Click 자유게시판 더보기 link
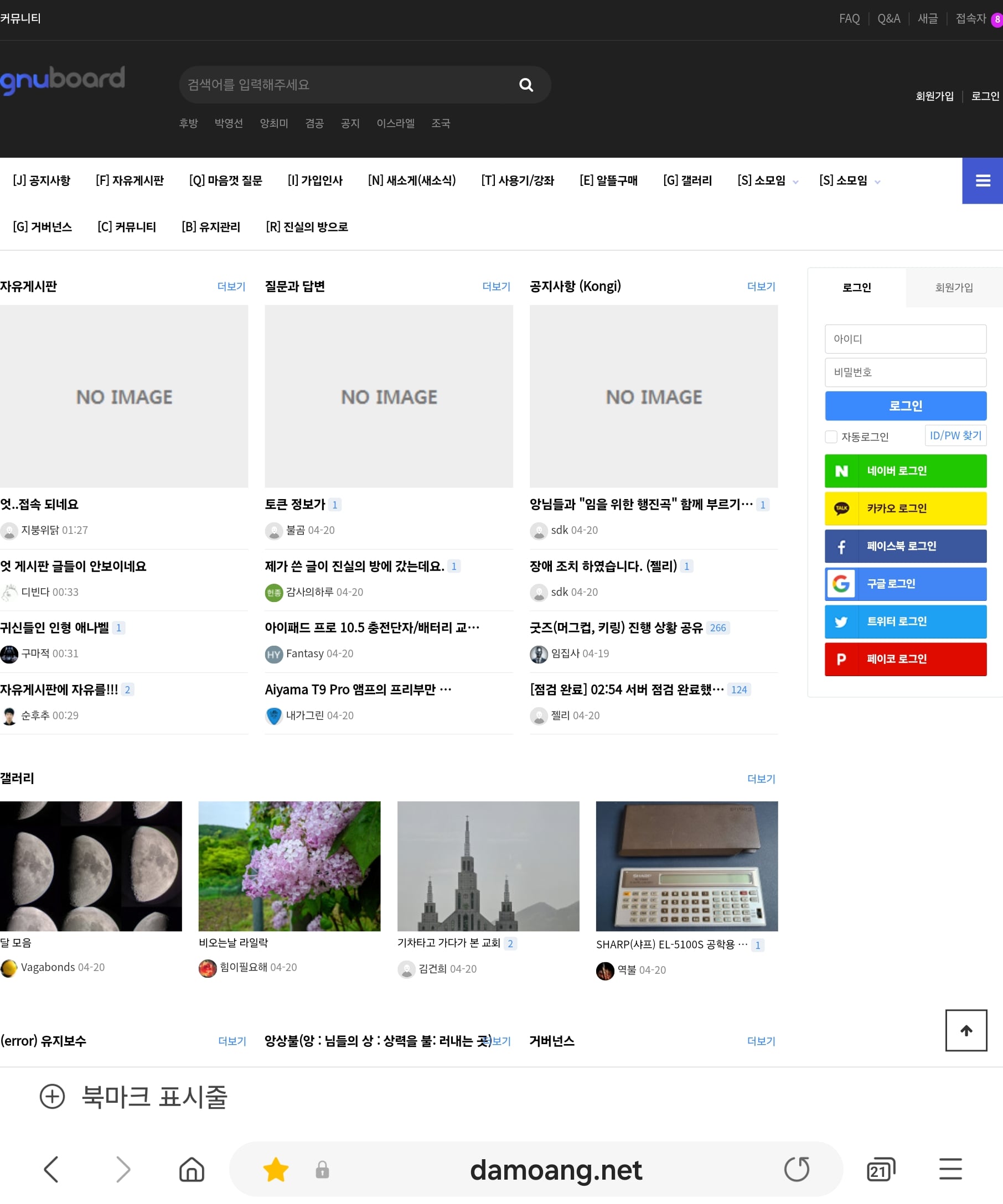This screenshot has height=1204, width=1003. point(231,287)
